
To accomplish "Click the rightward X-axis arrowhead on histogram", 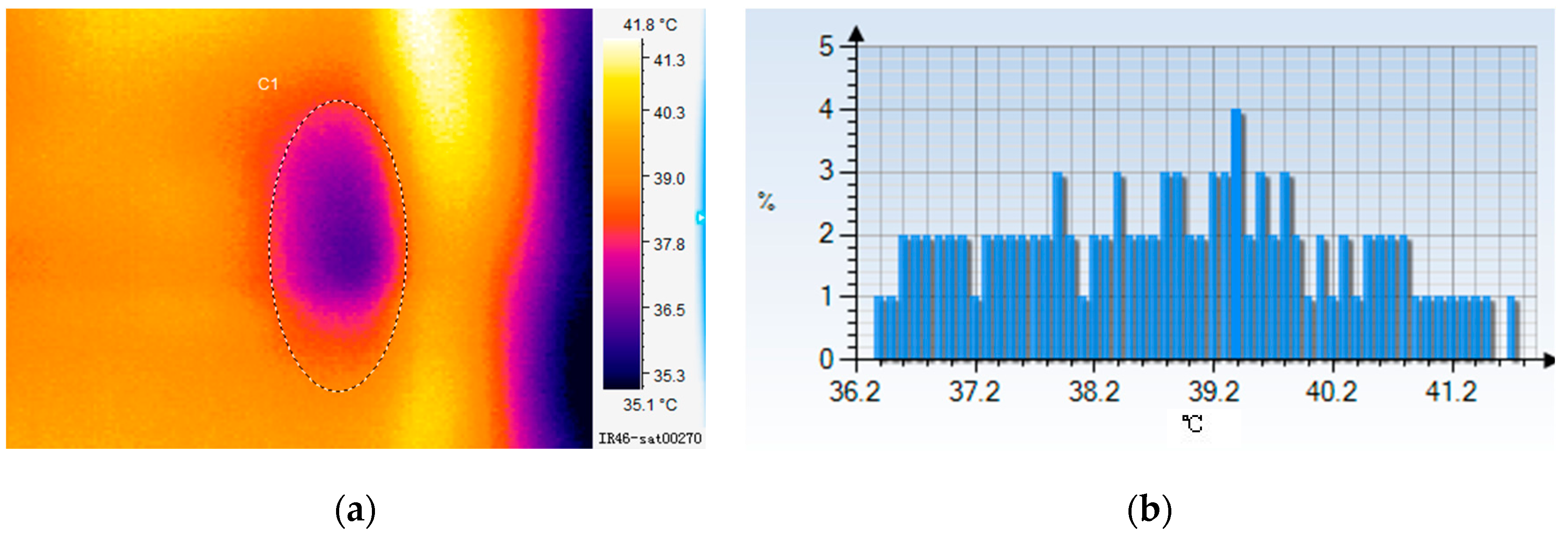I will point(1549,360).
